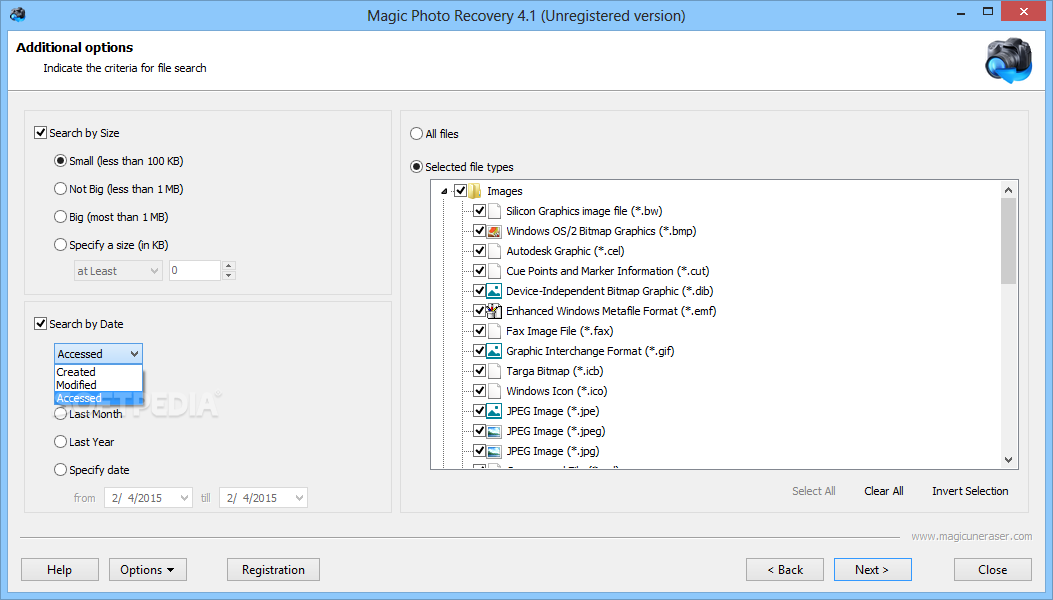Viewport: 1053px width, 600px height.
Task: Click the Clear All link
Action: pos(884,491)
